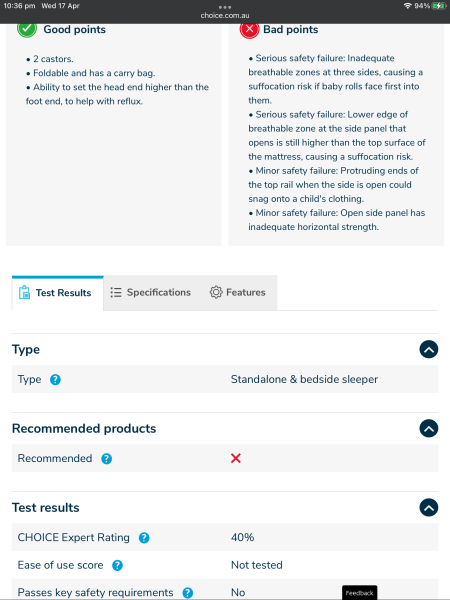Tap the red Bad points cross icon
The height and width of the screenshot is (600, 450).
[249, 29]
